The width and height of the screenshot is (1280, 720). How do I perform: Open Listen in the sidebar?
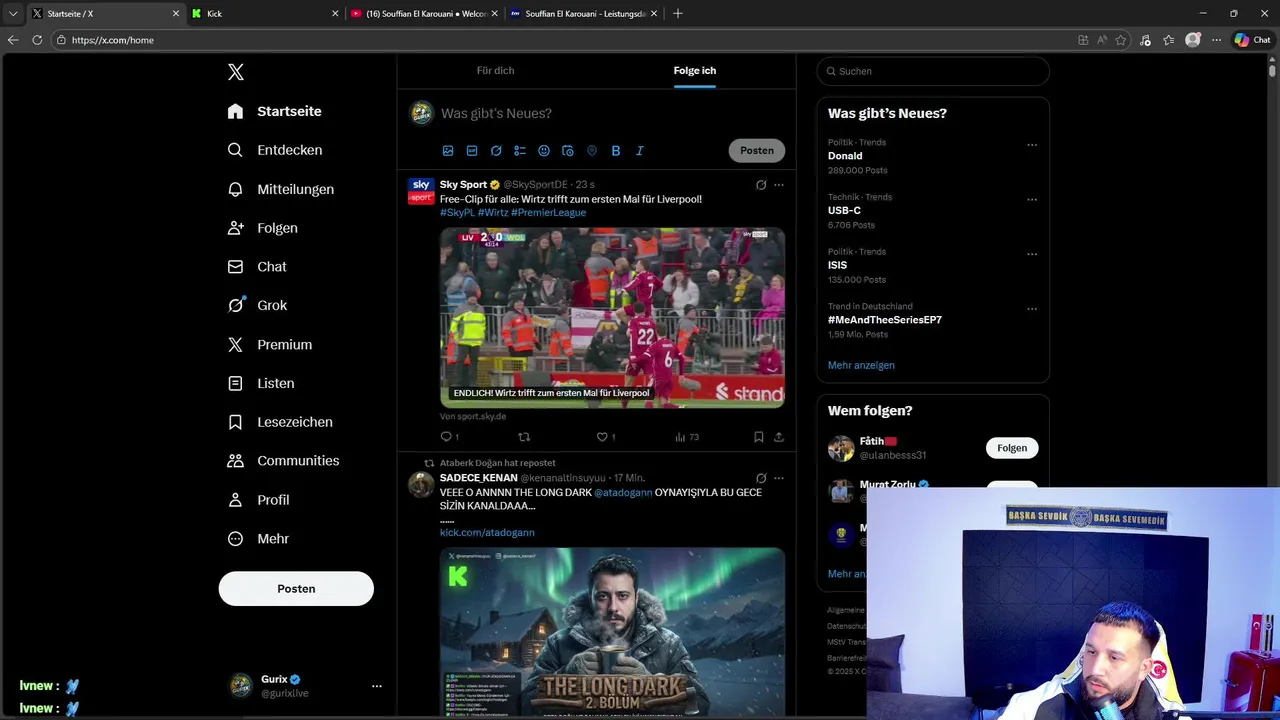(x=260, y=383)
